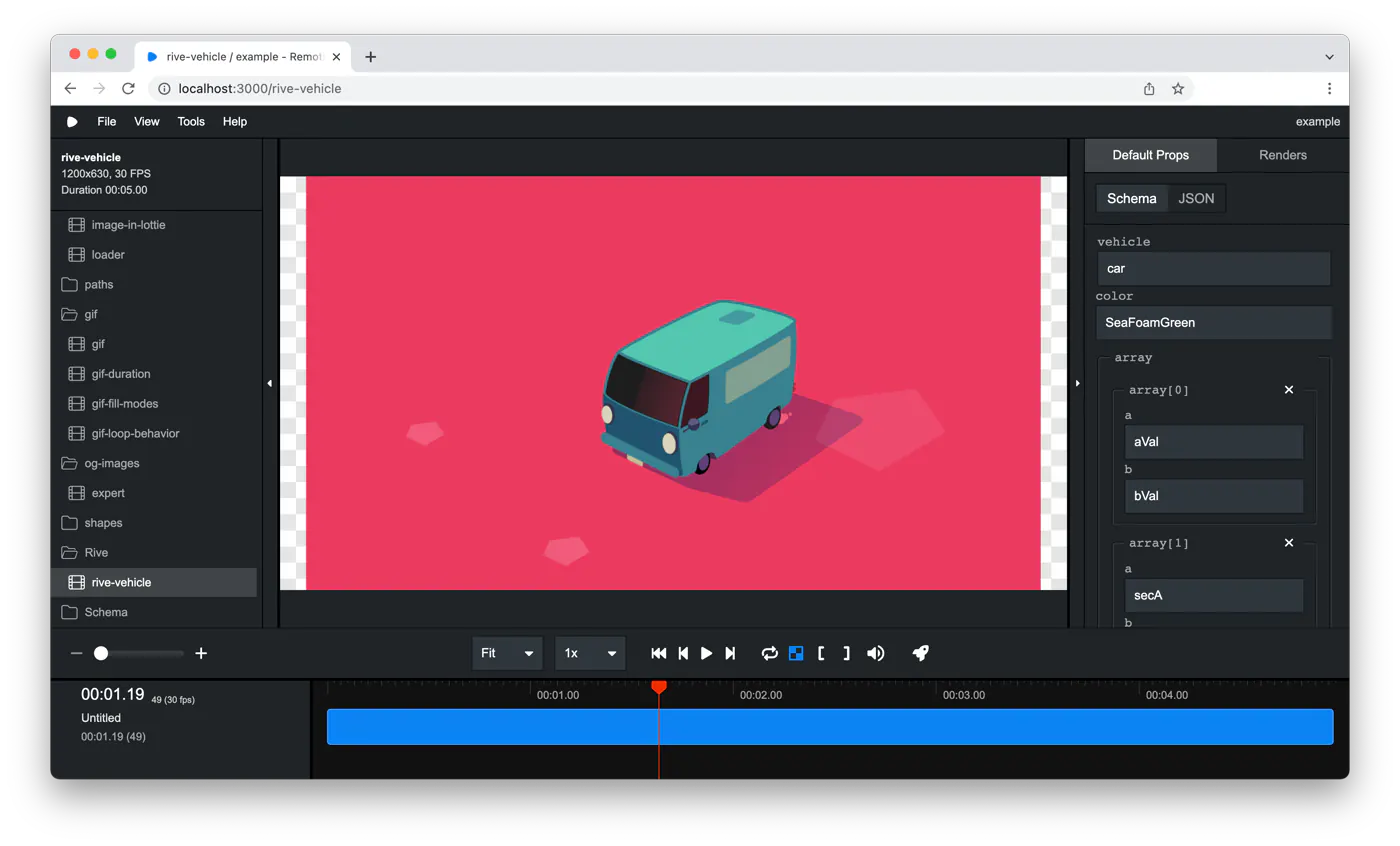
Task: Open the Fit zoom dropdown
Action: click(508, 653)
